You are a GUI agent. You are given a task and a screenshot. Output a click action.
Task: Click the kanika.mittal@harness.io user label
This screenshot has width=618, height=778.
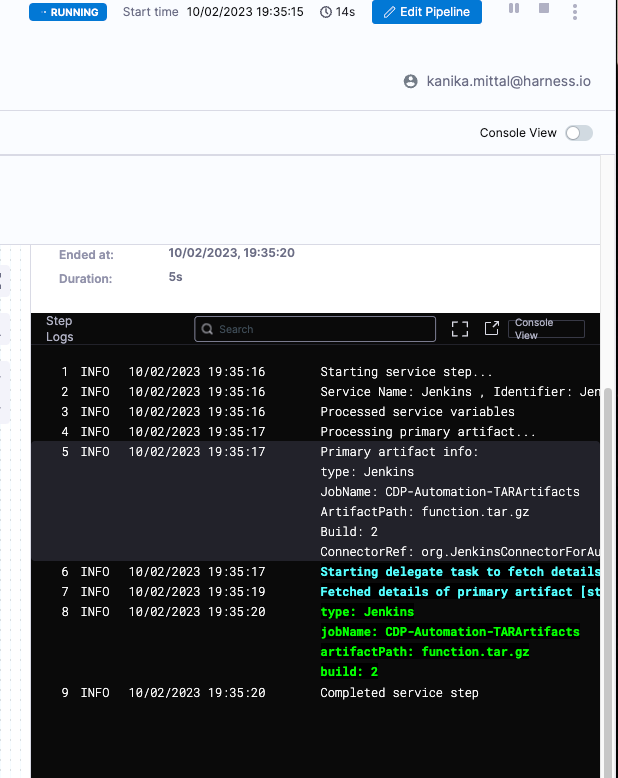tap(508, 81)
